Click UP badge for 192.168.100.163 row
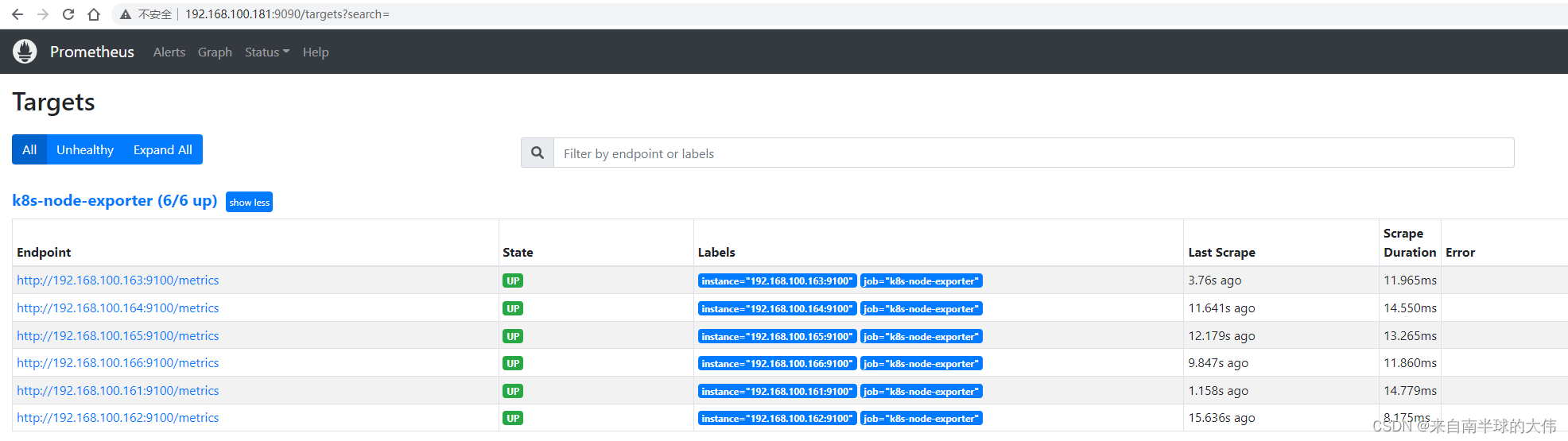Screen dimensions: 1568x441 pyautogui.click(x=513, y=280)
